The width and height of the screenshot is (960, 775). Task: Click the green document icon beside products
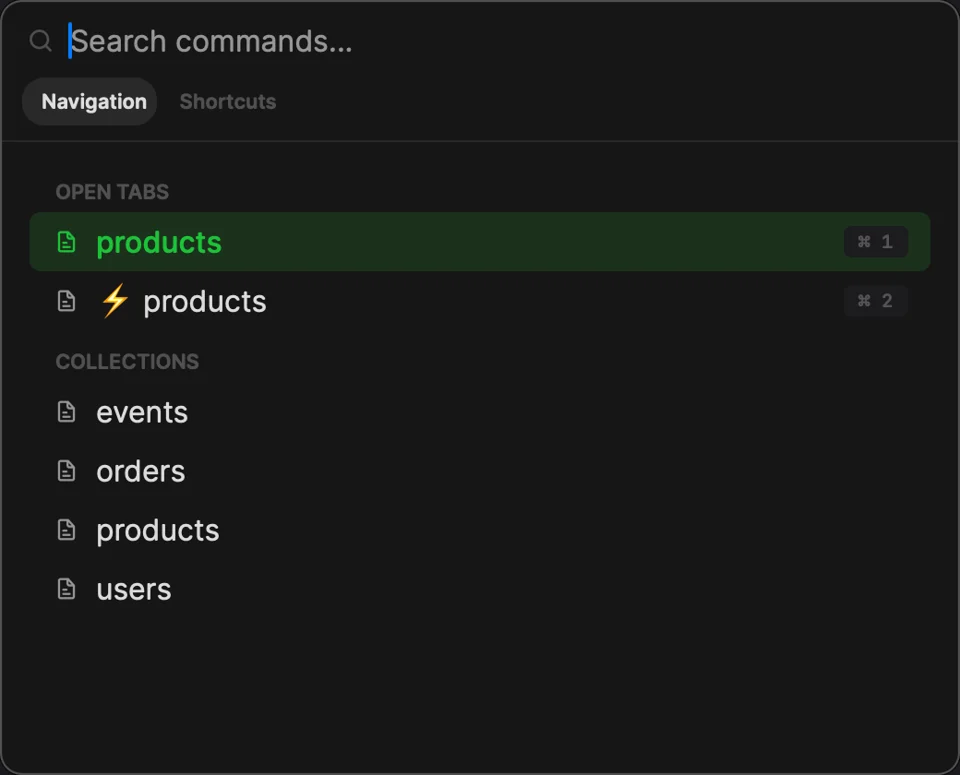(x=66, y=242)
